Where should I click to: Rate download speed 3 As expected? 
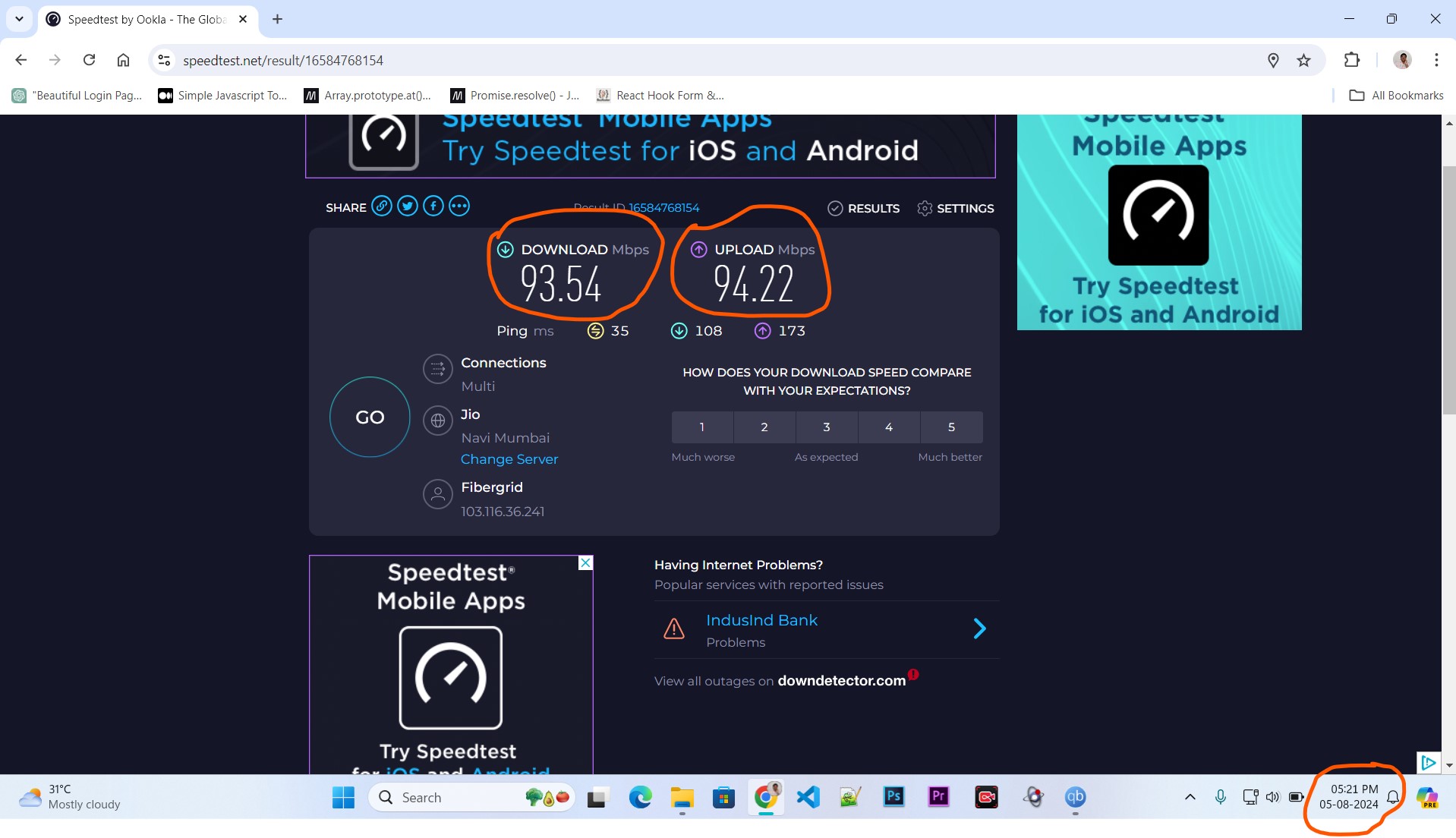827,427
